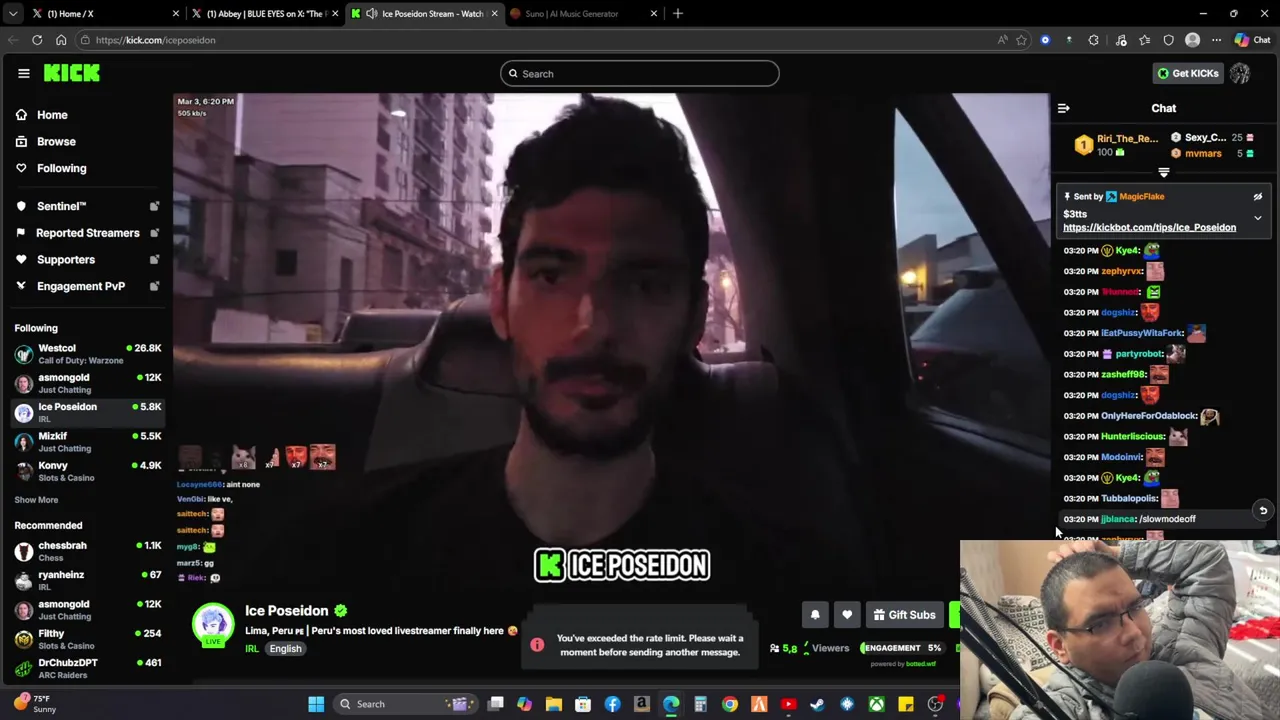Open Konvy channel in Following list
This screenshot has width=1280, height=720.
click(x=87, y=471)
